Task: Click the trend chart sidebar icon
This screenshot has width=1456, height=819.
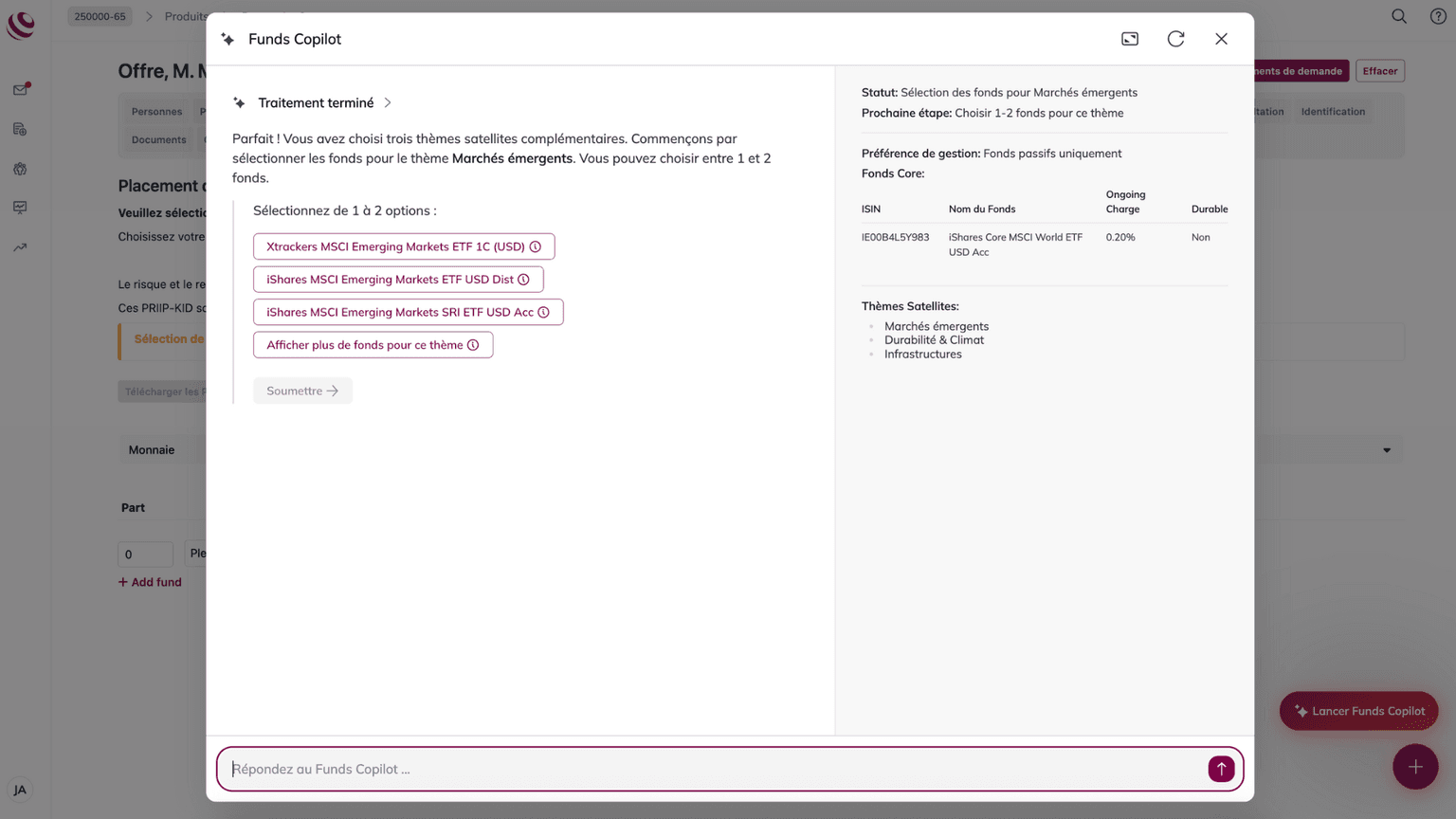Action: pyautogui.click(x=20, y=247)
